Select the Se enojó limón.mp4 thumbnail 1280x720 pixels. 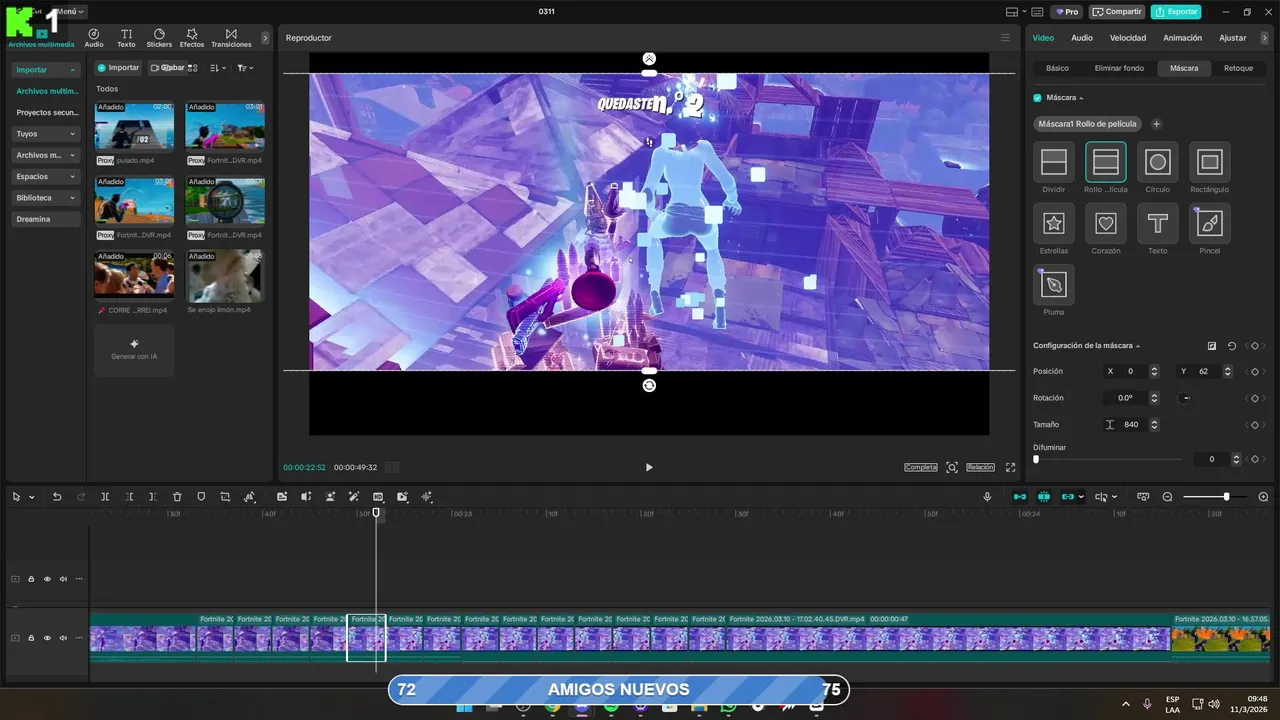click(225, 275)
